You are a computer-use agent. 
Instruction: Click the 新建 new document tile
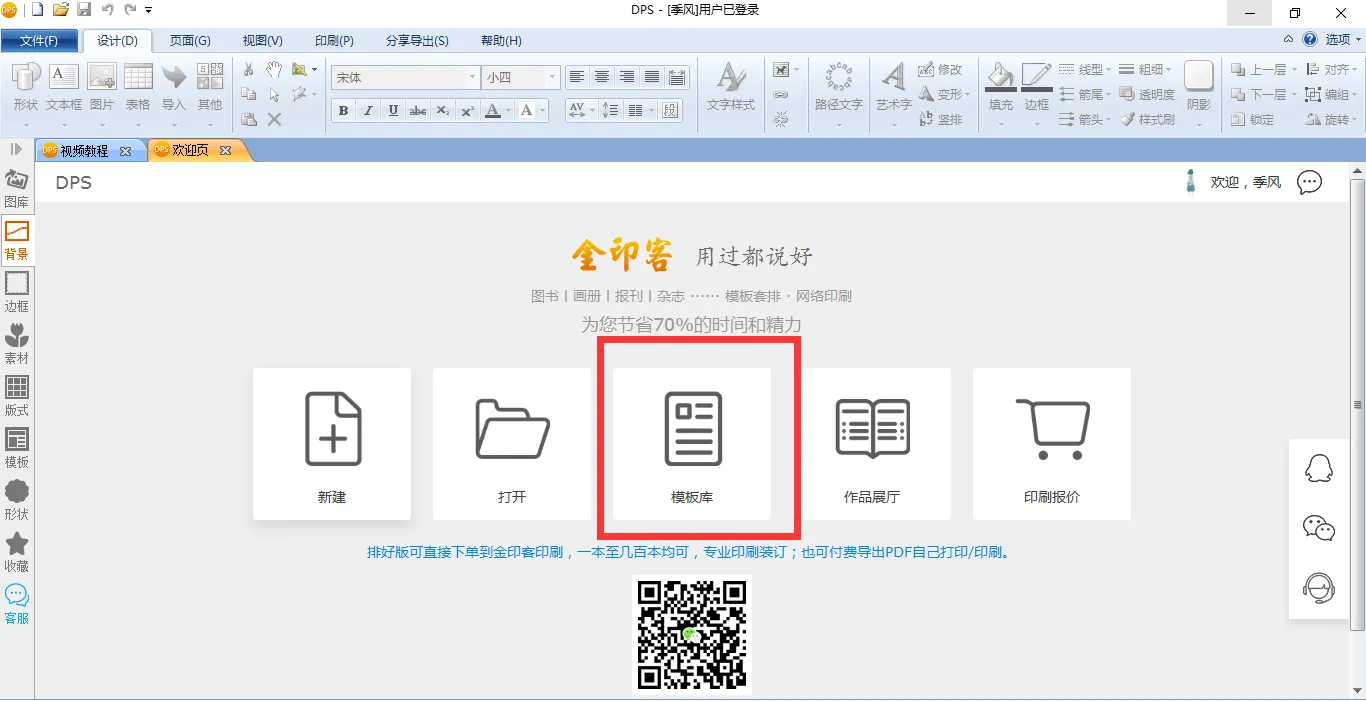[332, 443]
